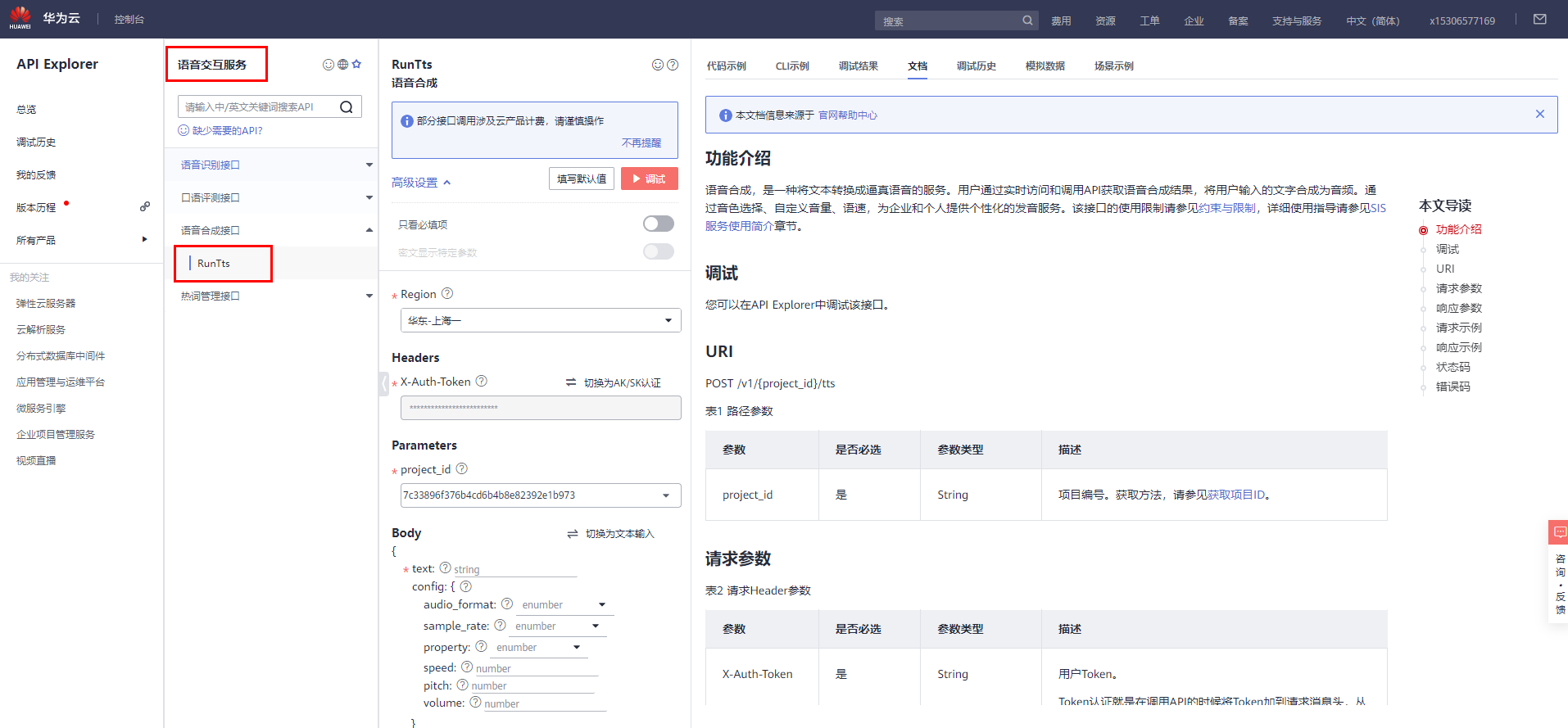Open the 调试历史 tab in the right panel
This screenshot has height=728, width=1568.
point(977,66)
